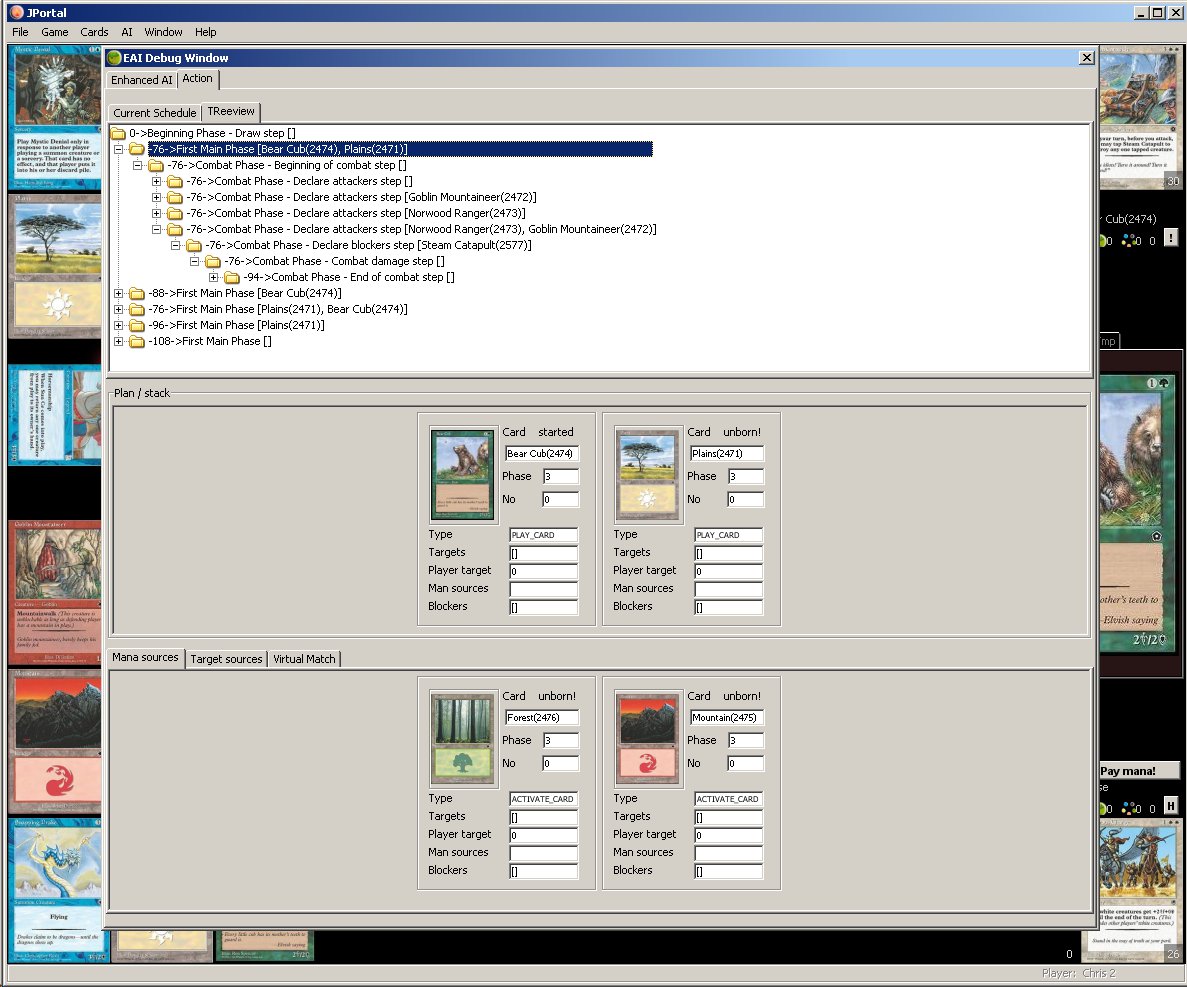Click the Targets field of the Forest card
Viewport: 1187px width, 987px height.
pos(544,817)
